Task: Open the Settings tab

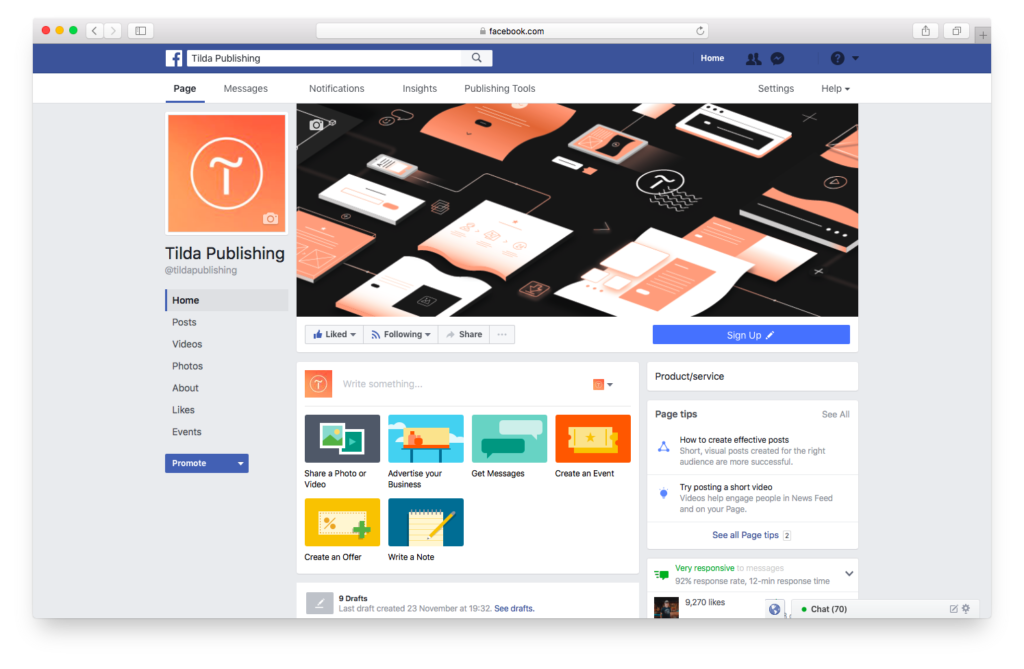Action: pyautogui.click(x=776, y=89)
